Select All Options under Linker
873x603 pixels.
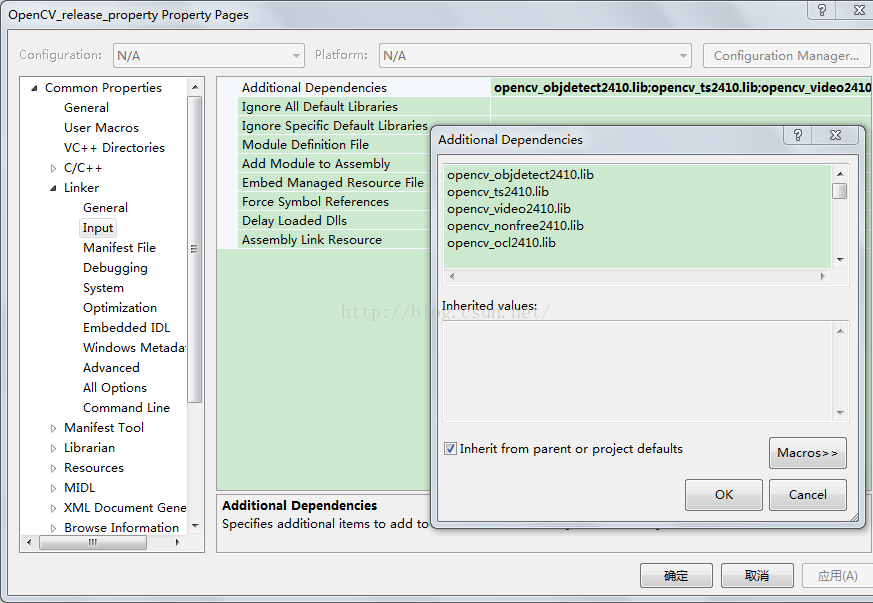coord(115,388)
